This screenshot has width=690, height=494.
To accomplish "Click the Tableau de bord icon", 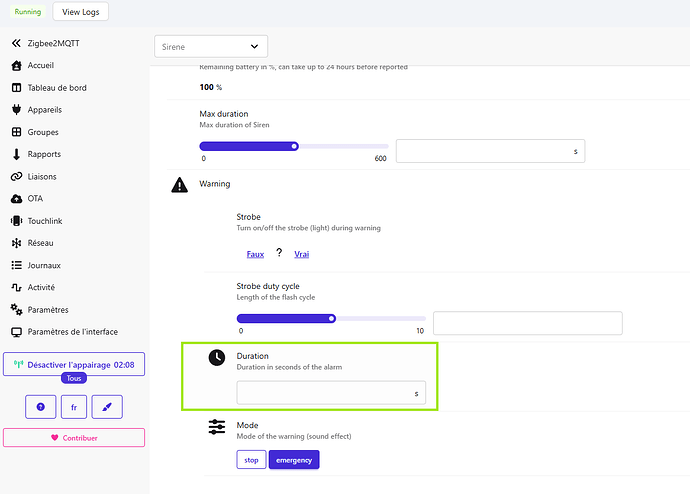I will tap(16, 88).
